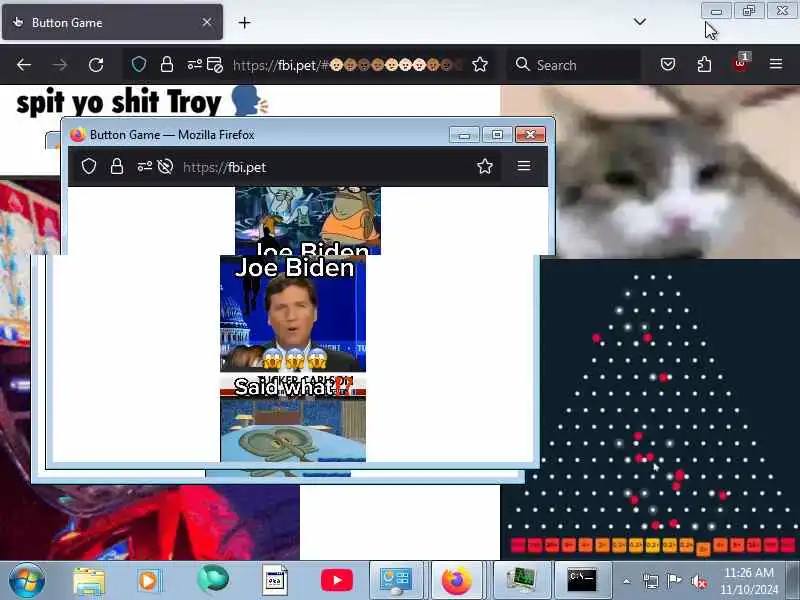Open the document file icon in taskbar
This screenshot has width=800, height=600.
coord(274,580)
